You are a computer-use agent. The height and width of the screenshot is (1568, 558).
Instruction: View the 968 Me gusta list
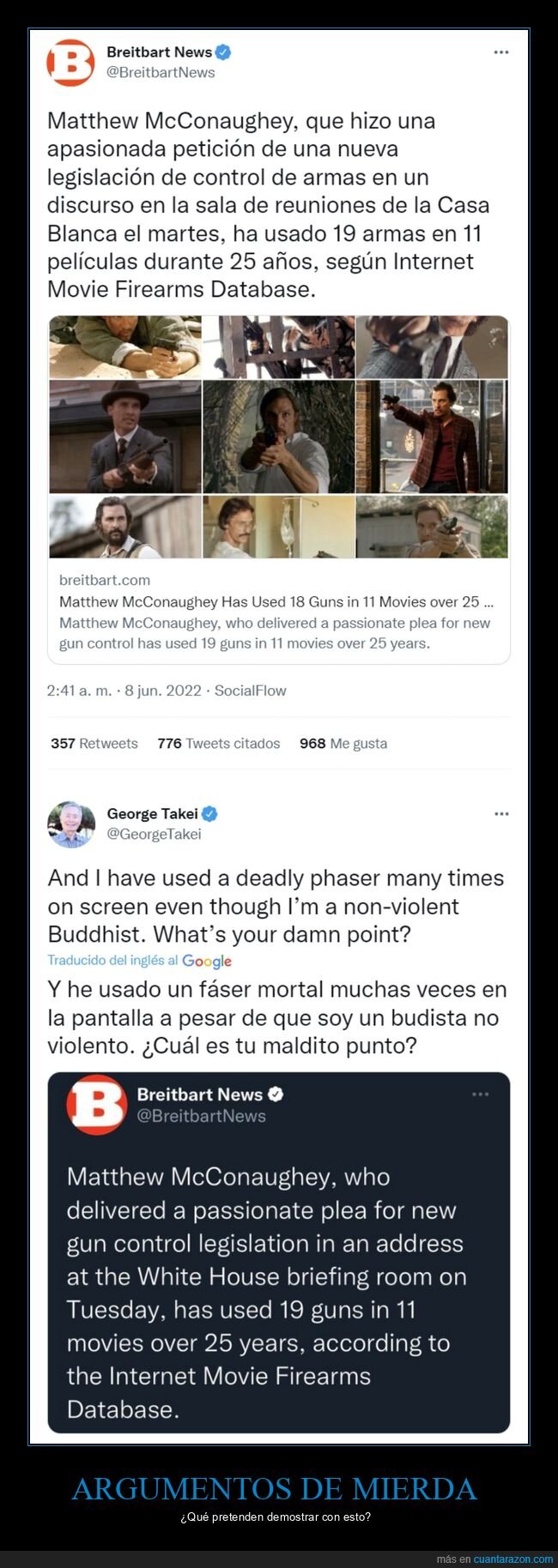tap(343, 744)
